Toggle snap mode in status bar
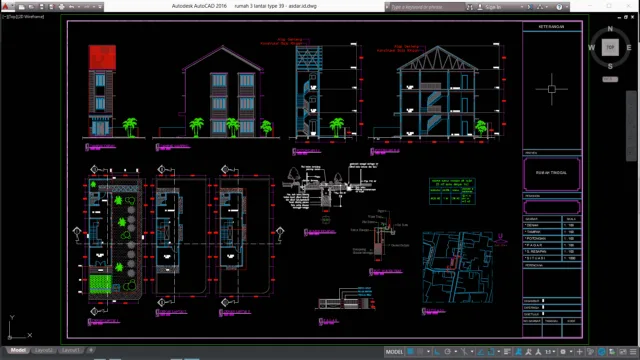 pyautogui.click(x=420, y=352)
